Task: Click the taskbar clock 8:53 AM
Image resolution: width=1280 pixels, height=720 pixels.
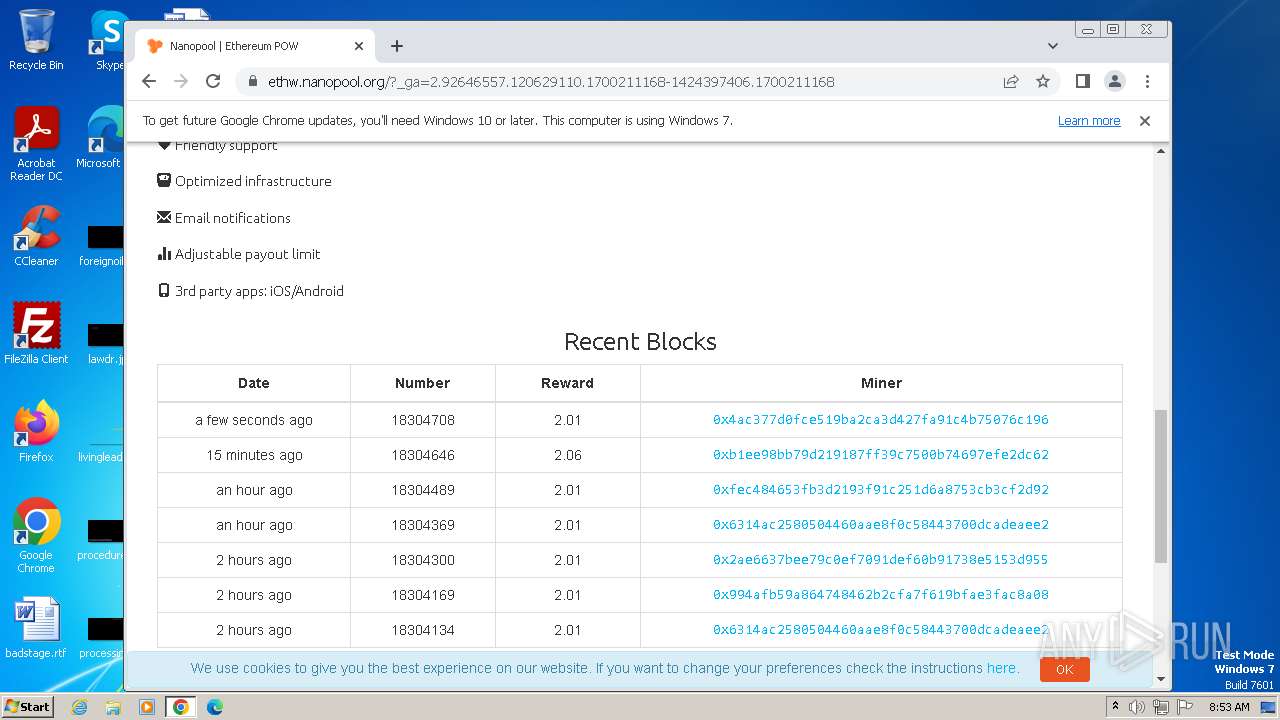Action: pyautogui.click(x=1229, y=707)
